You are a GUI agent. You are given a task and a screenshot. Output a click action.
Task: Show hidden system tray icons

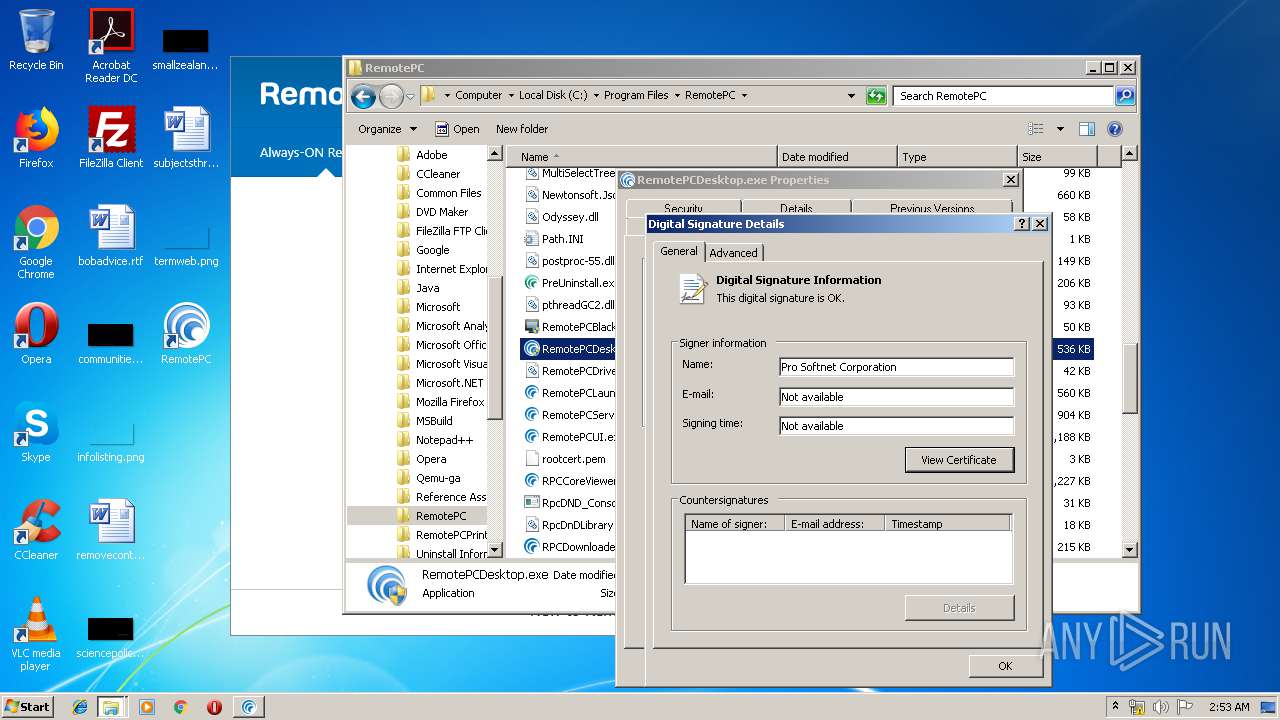click(x=1115, y=707)
